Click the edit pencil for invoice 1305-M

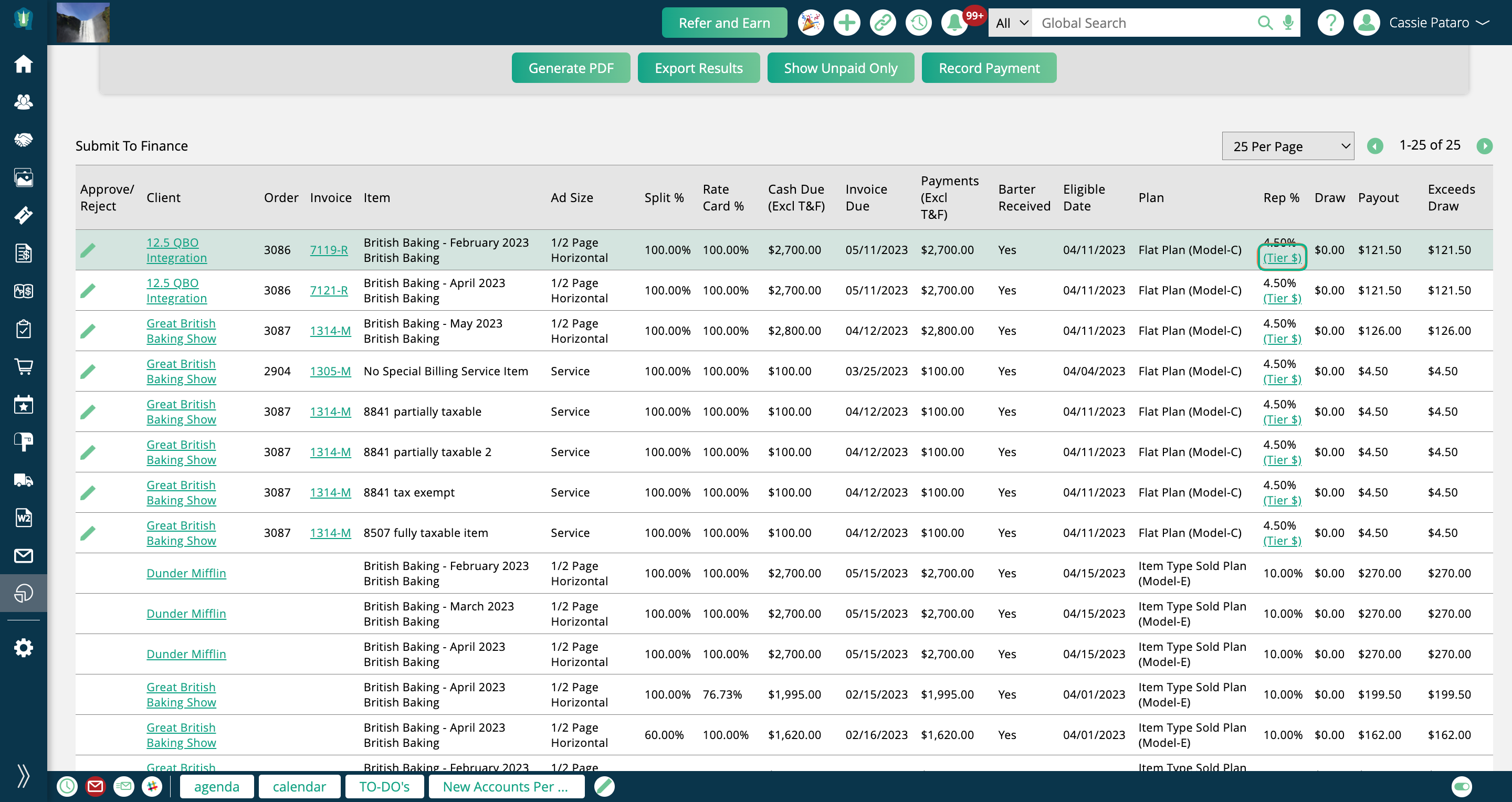[x=88, y=372]
